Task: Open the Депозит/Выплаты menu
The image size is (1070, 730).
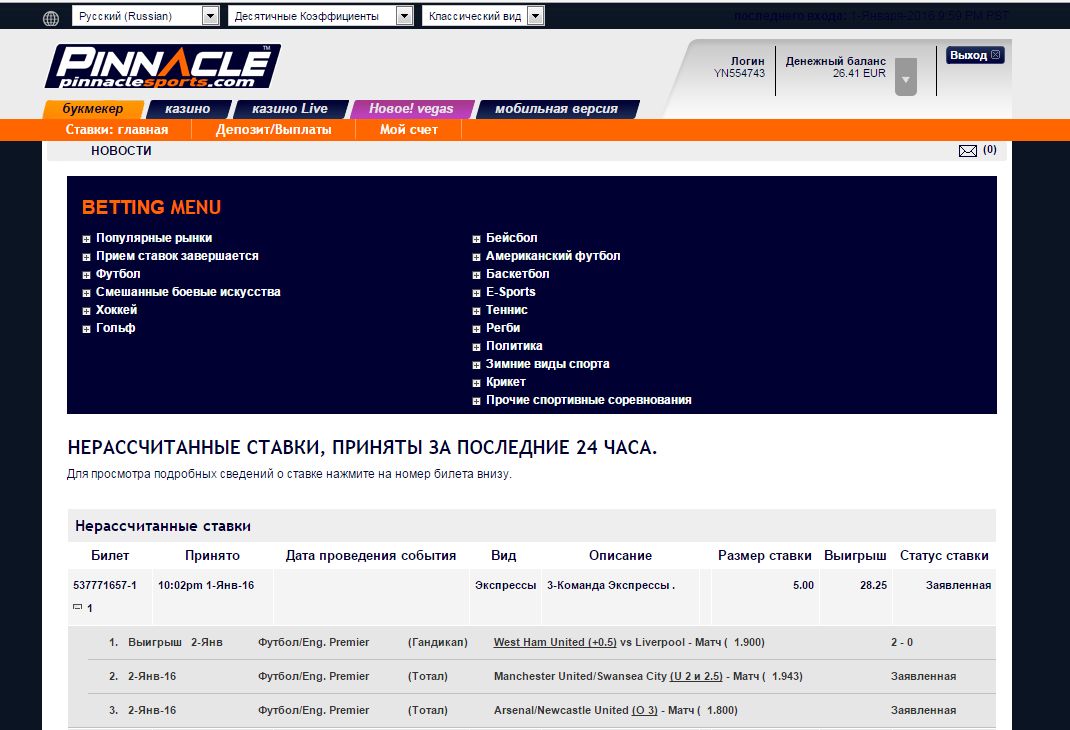Action: (x=274, y=130)
